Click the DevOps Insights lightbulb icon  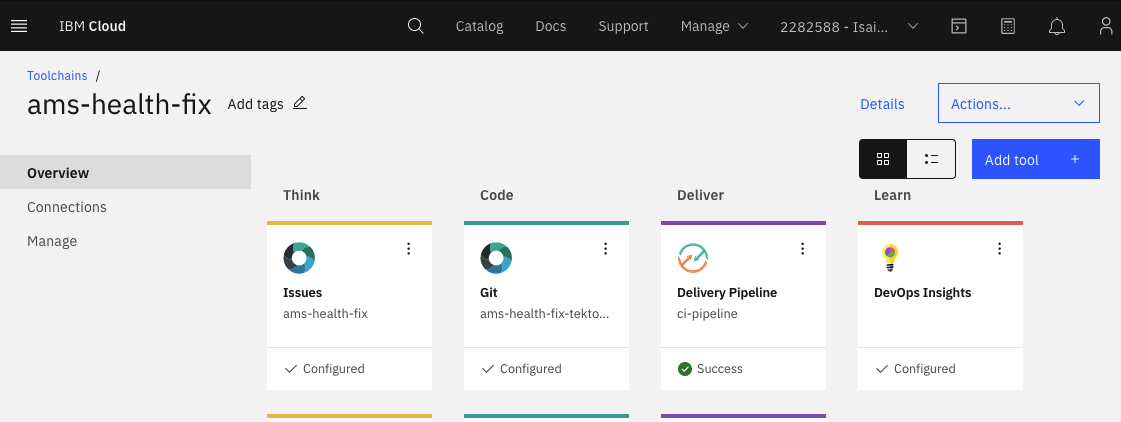(889, 258)
